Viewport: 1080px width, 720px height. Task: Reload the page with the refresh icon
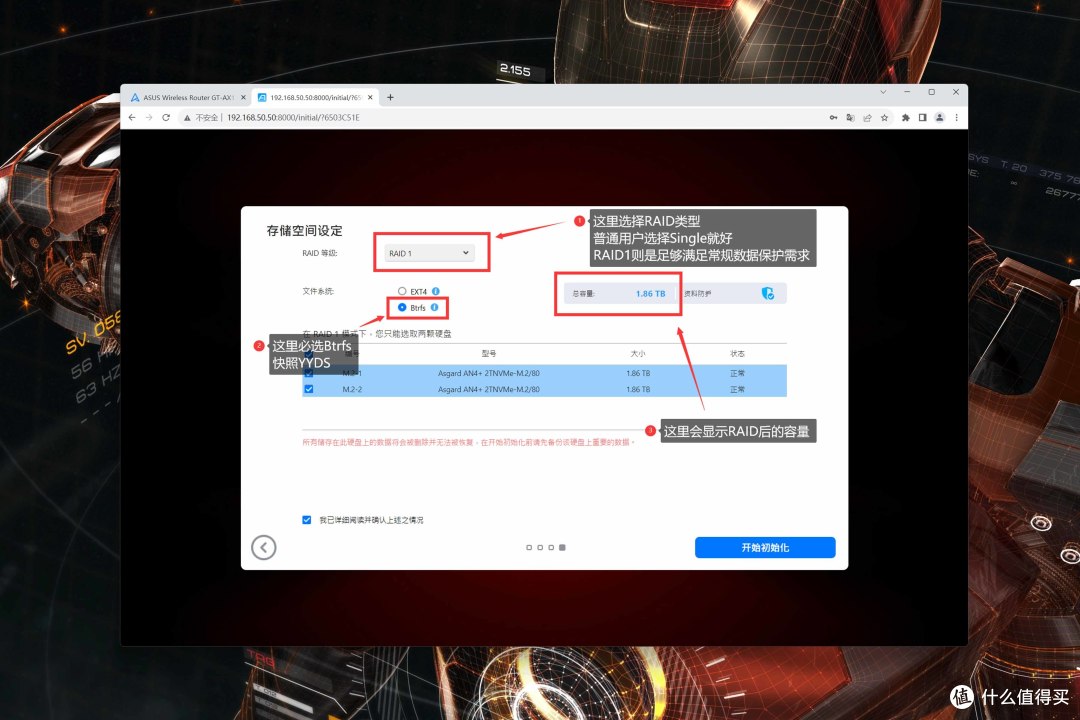click(x=166, y=117)
